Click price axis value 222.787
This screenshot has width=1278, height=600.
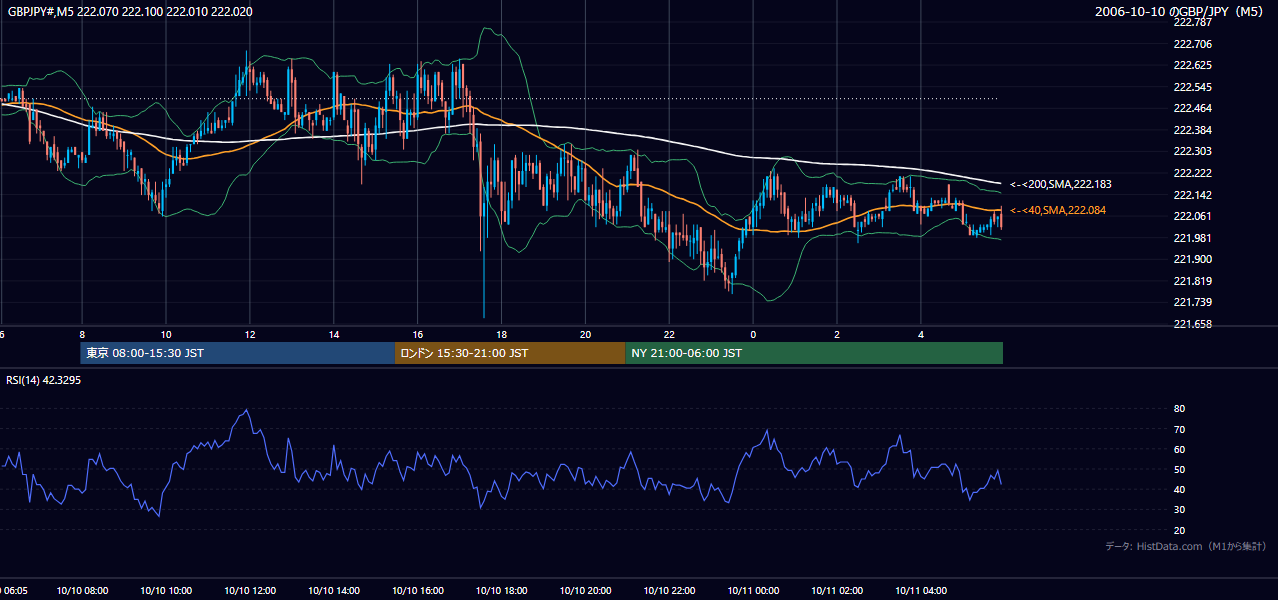coord(1192,22)
